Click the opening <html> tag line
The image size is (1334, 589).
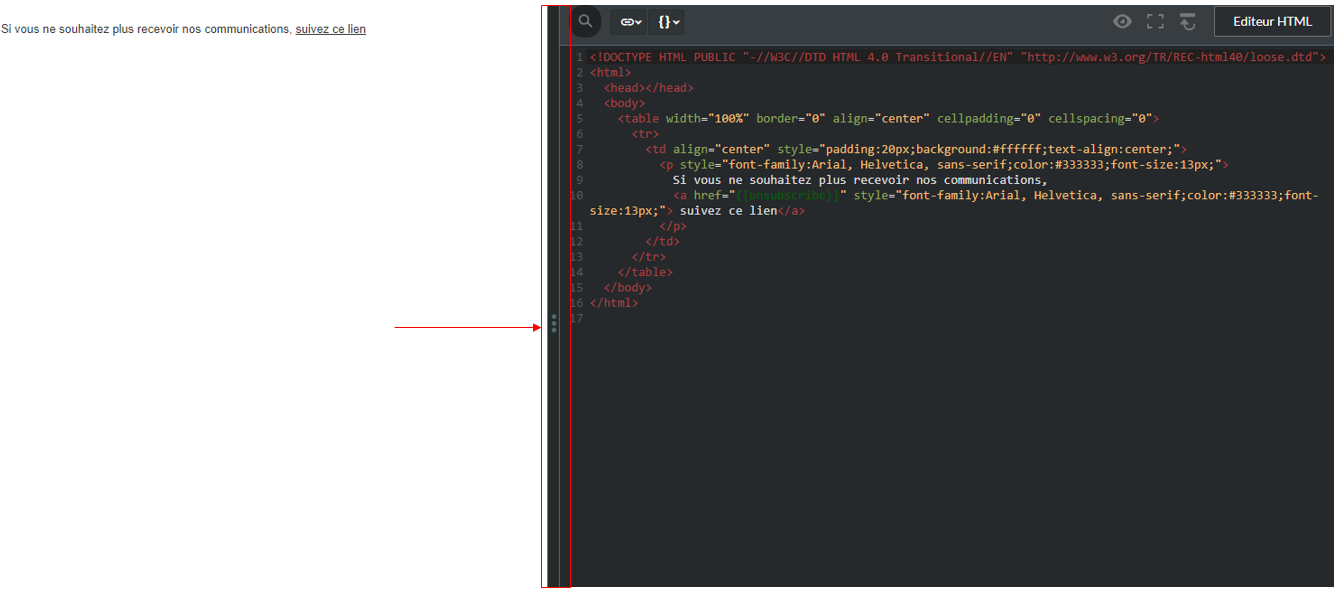click(610, 73)
